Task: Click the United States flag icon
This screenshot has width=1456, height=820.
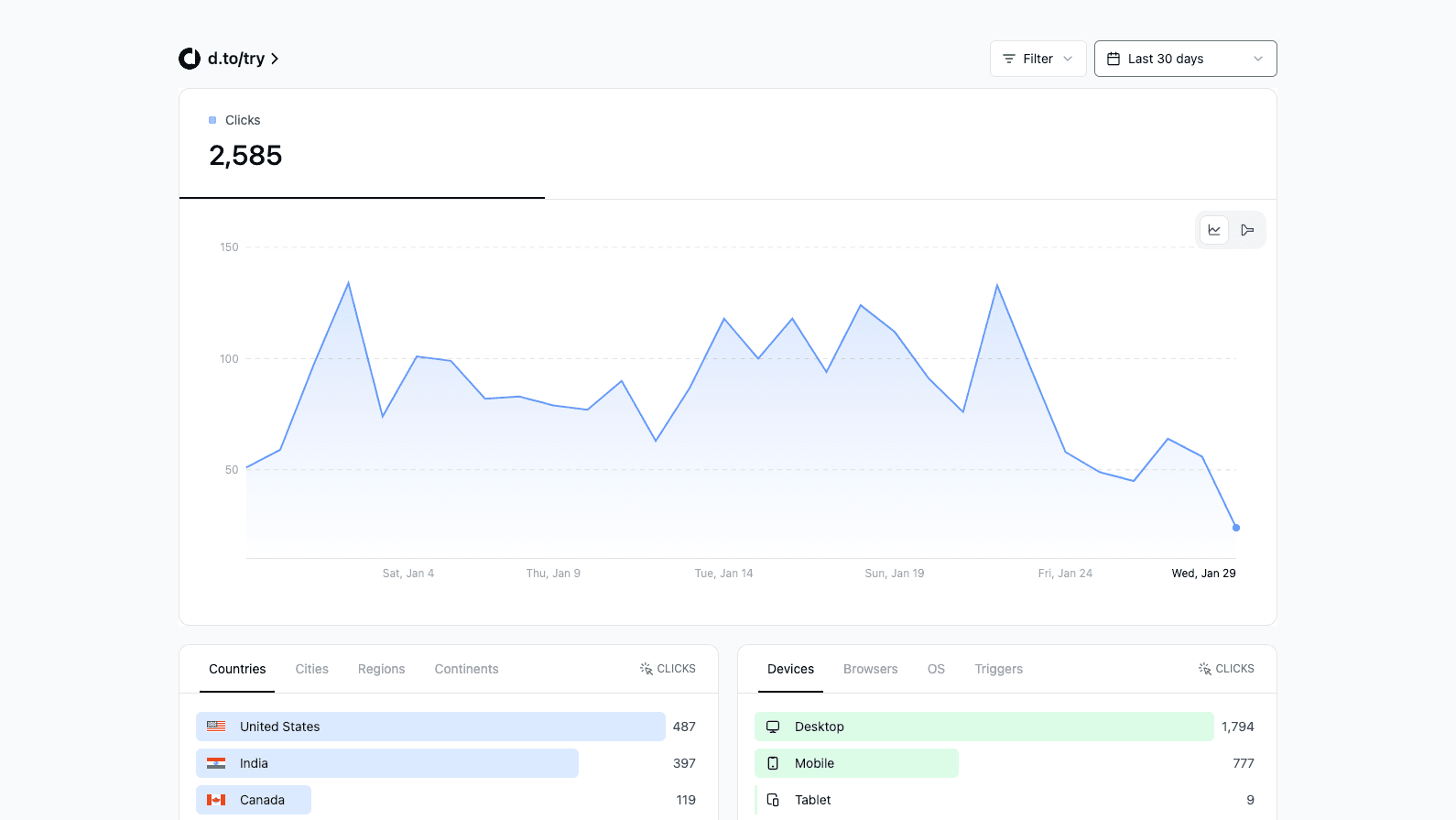Action: (x=216, y=727)
